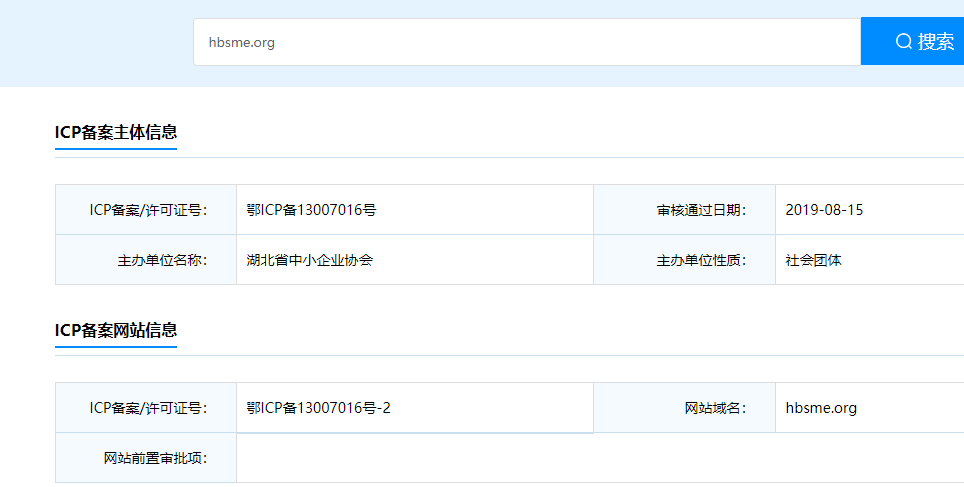Click license number 鄂ICP备13007016号
Image resolution: width=964 pixels, height=487 pixels.
pos(311,210)
